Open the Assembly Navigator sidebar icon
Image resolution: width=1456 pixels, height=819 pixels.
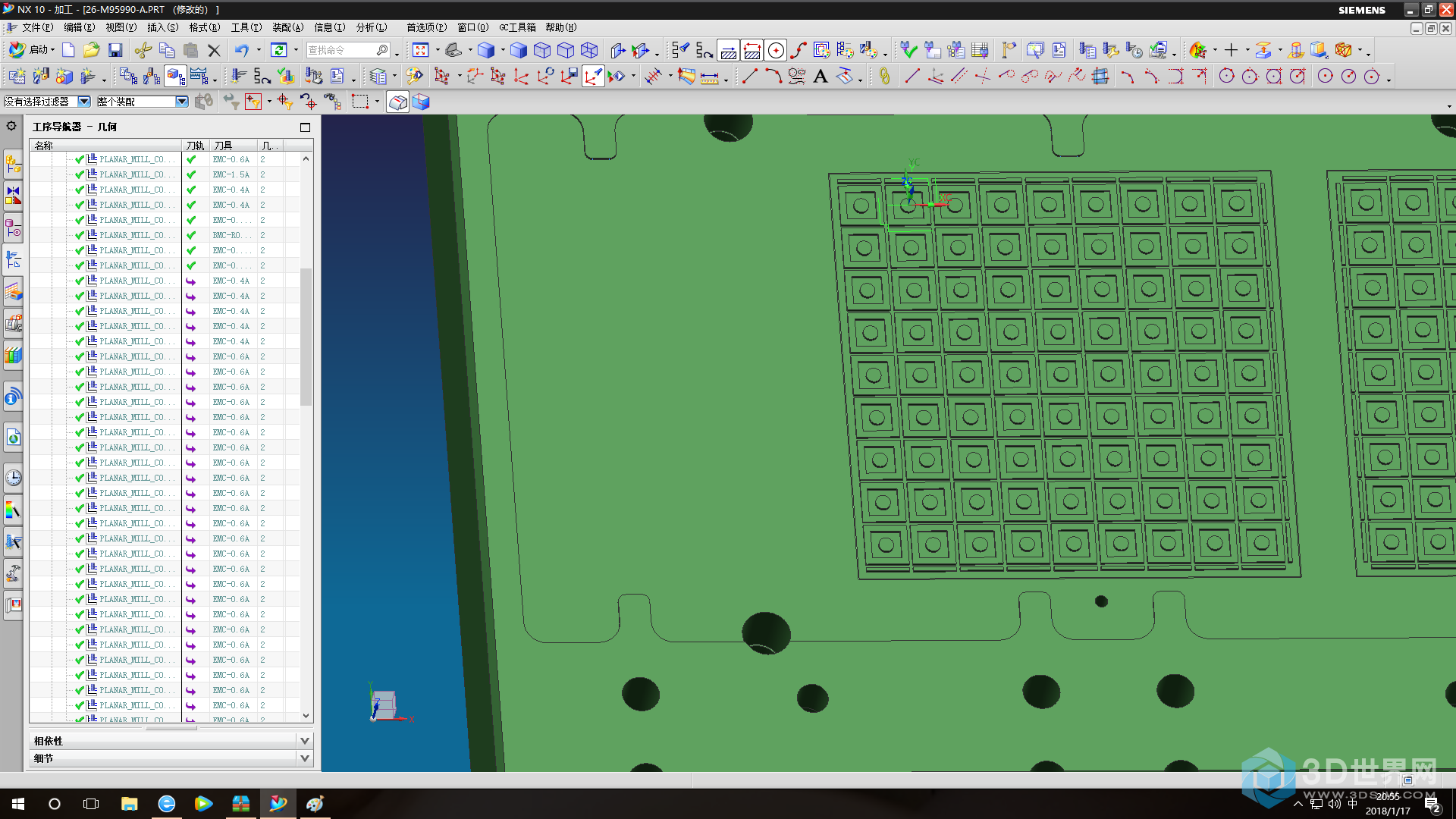tap(13, 164)
